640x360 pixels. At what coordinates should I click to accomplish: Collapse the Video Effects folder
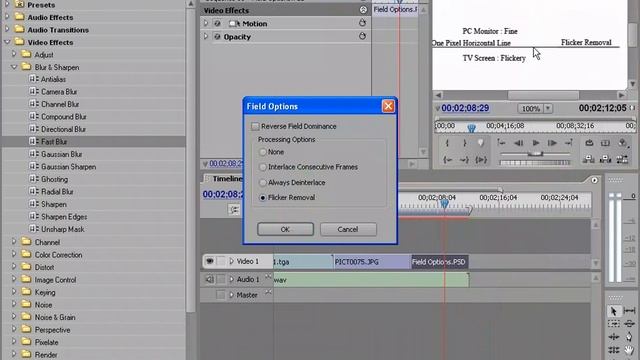coord(7,42)
